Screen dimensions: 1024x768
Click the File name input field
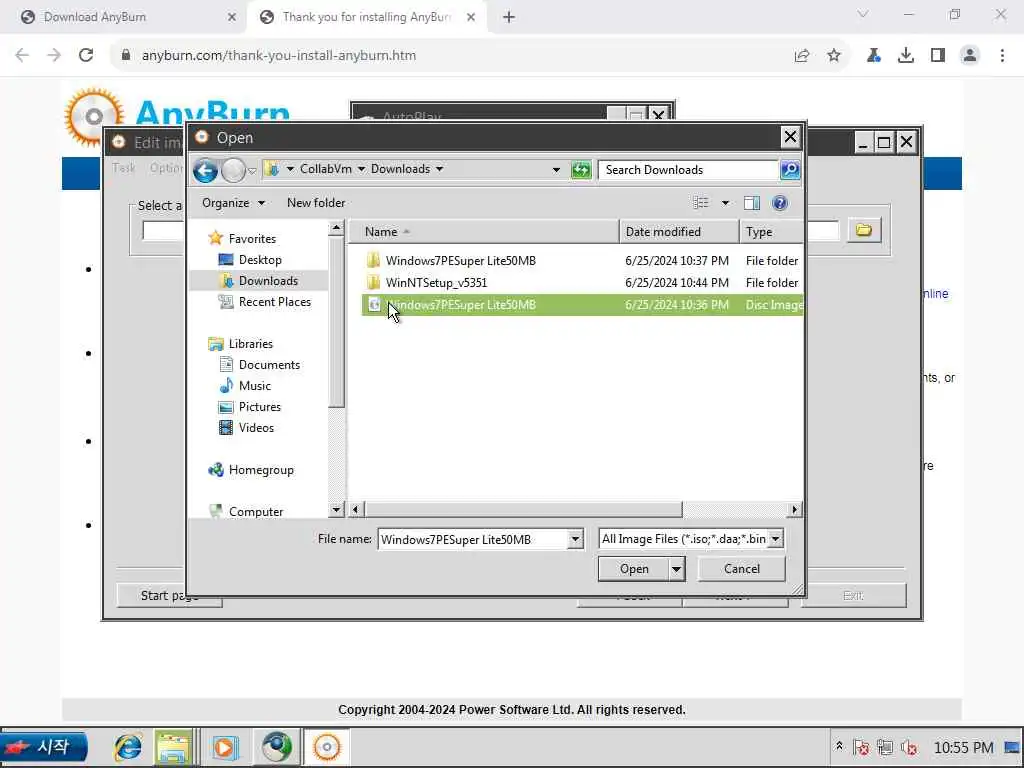tap(473, 539)
